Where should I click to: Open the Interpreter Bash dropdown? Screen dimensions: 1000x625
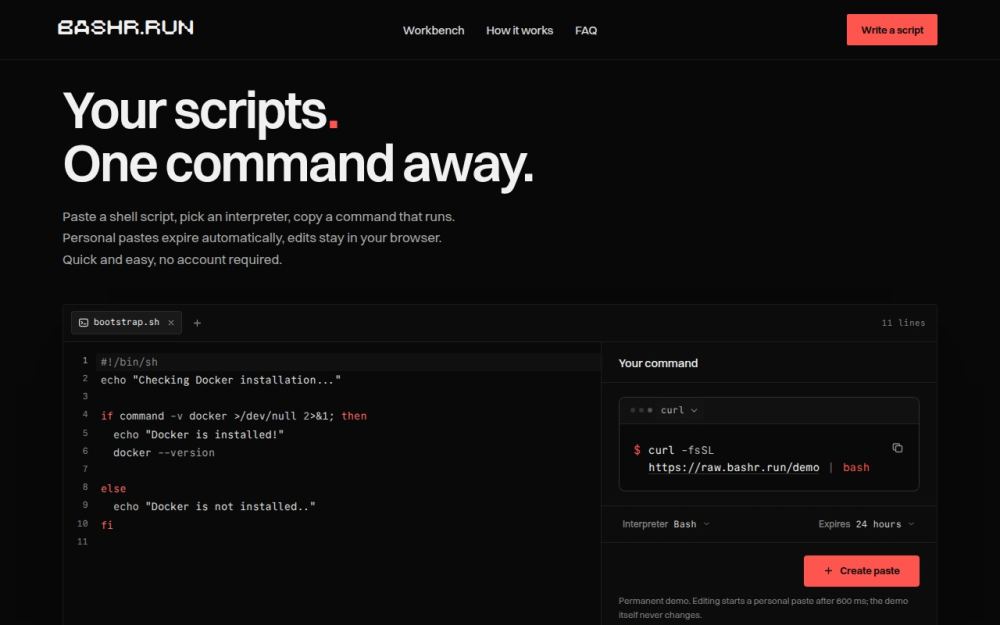666,524
